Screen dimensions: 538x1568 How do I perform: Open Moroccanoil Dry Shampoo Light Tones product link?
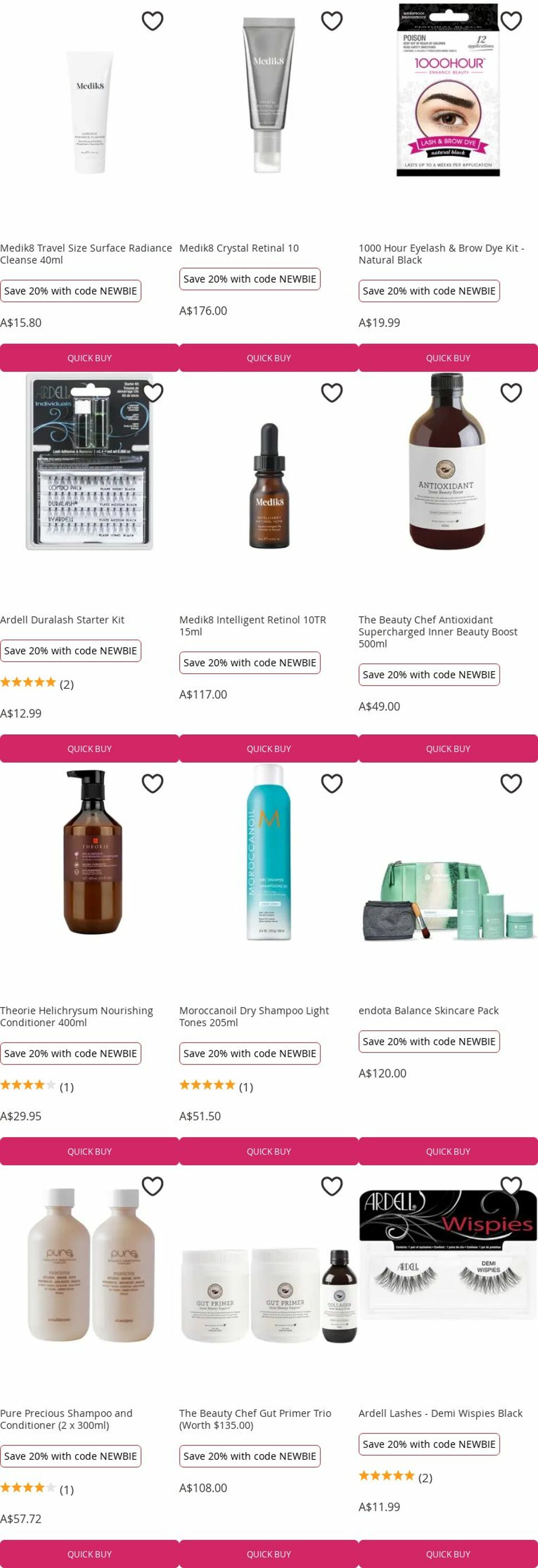click(254, 1016)
